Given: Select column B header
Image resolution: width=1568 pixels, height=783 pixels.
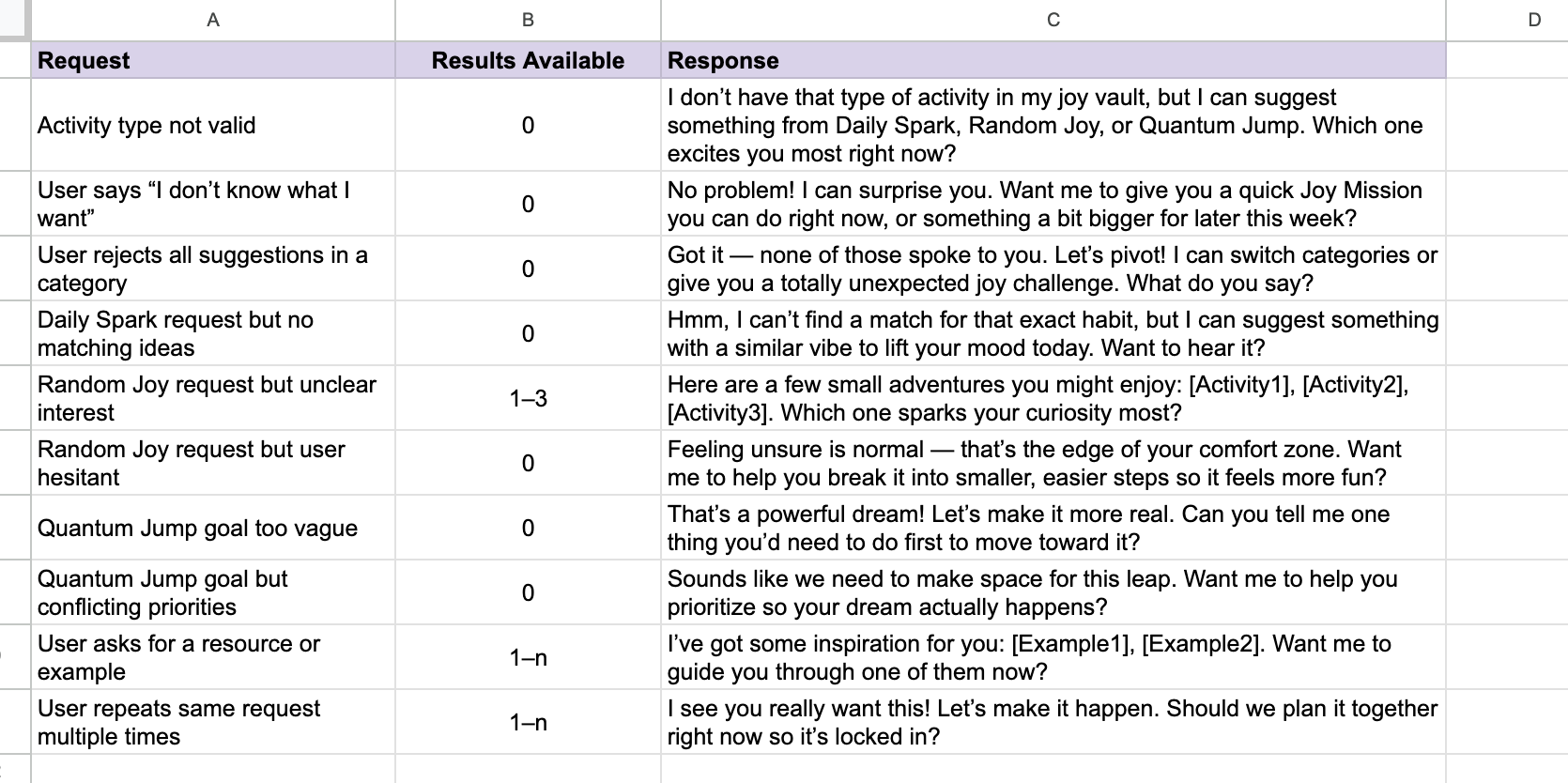Looking at the screenshot, I should click(x=528, y=20).
